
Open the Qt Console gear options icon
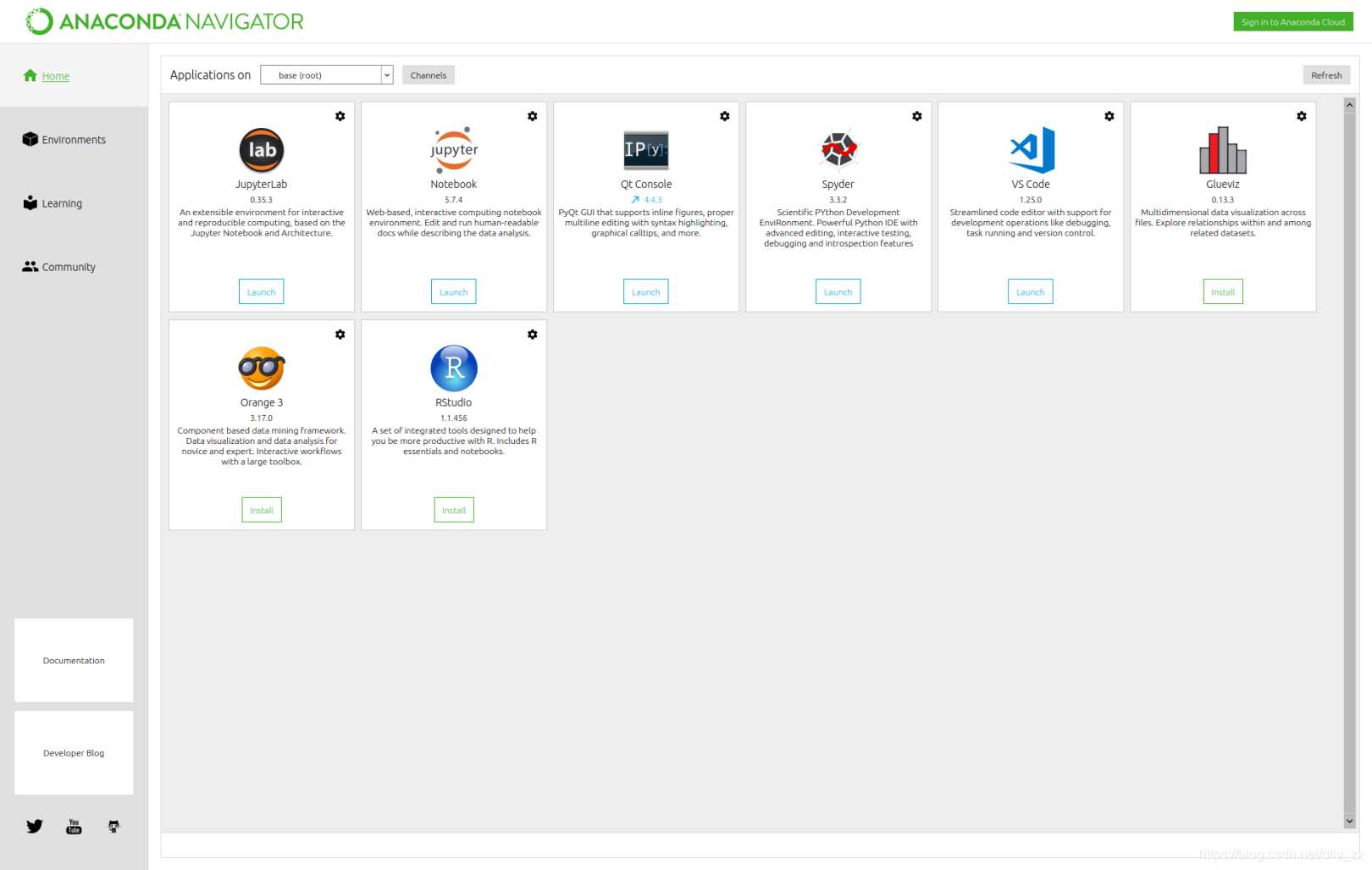click(x=724, y=116)
